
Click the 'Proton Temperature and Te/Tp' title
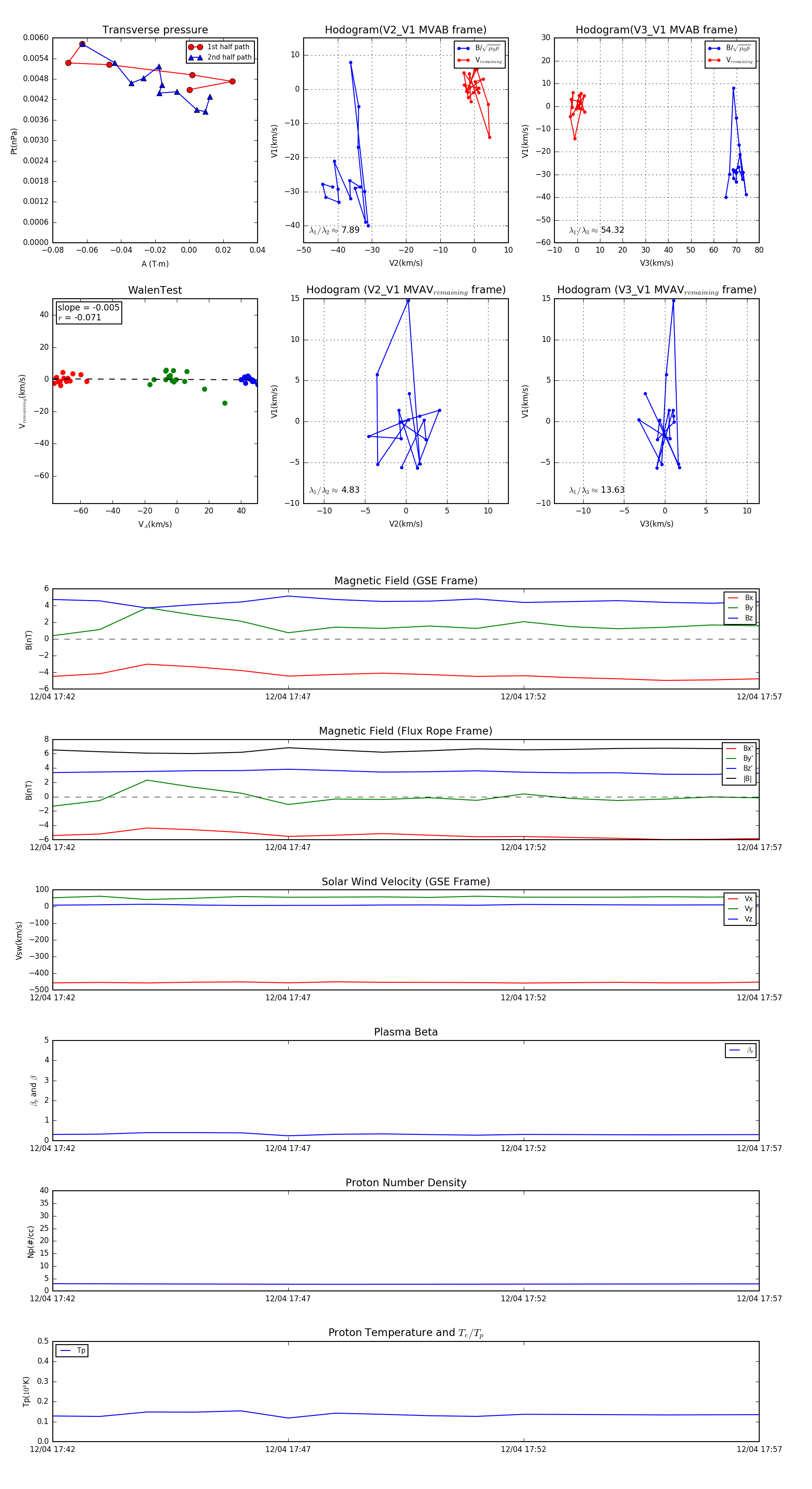point(406,1333)
